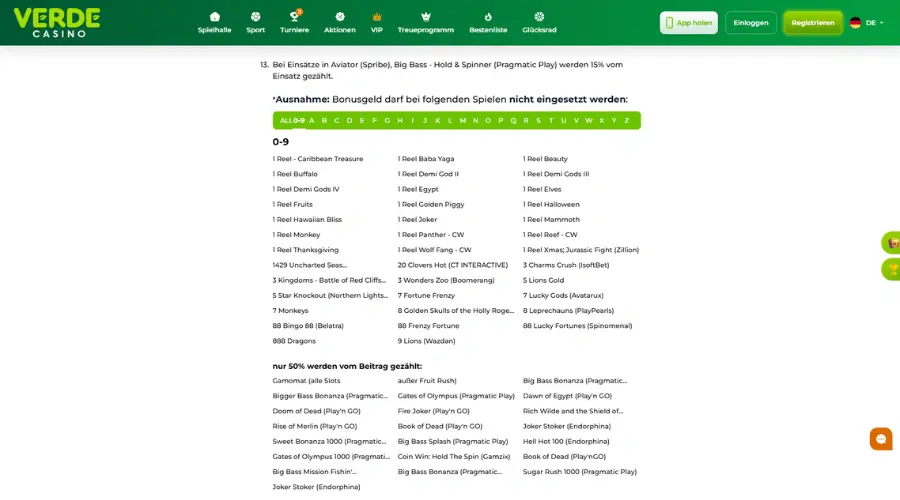Select the ALL filter tab
The width and height of the screenshot is (900, 500).
pos(285,120)
